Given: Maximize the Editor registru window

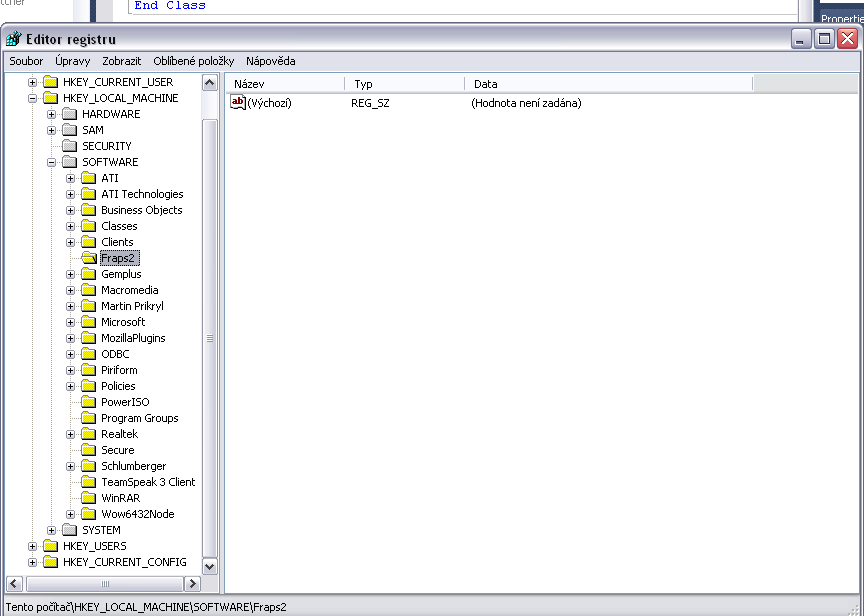Looking at the screenshot, I should point(824,39).
